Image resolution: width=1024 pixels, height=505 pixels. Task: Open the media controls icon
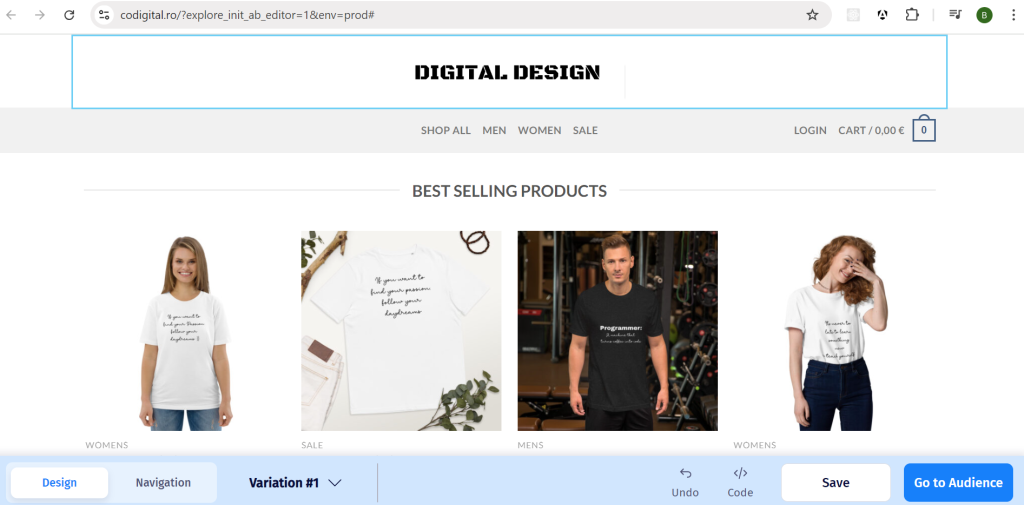tap(955, 15)
